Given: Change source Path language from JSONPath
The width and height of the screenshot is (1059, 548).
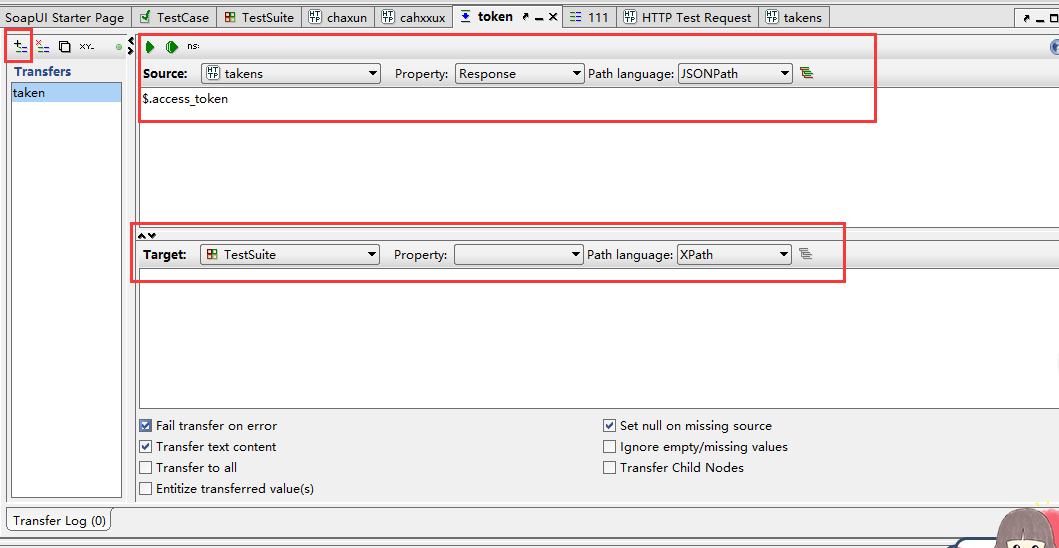Looking at the screenshot, I should (x=735, y=74).
